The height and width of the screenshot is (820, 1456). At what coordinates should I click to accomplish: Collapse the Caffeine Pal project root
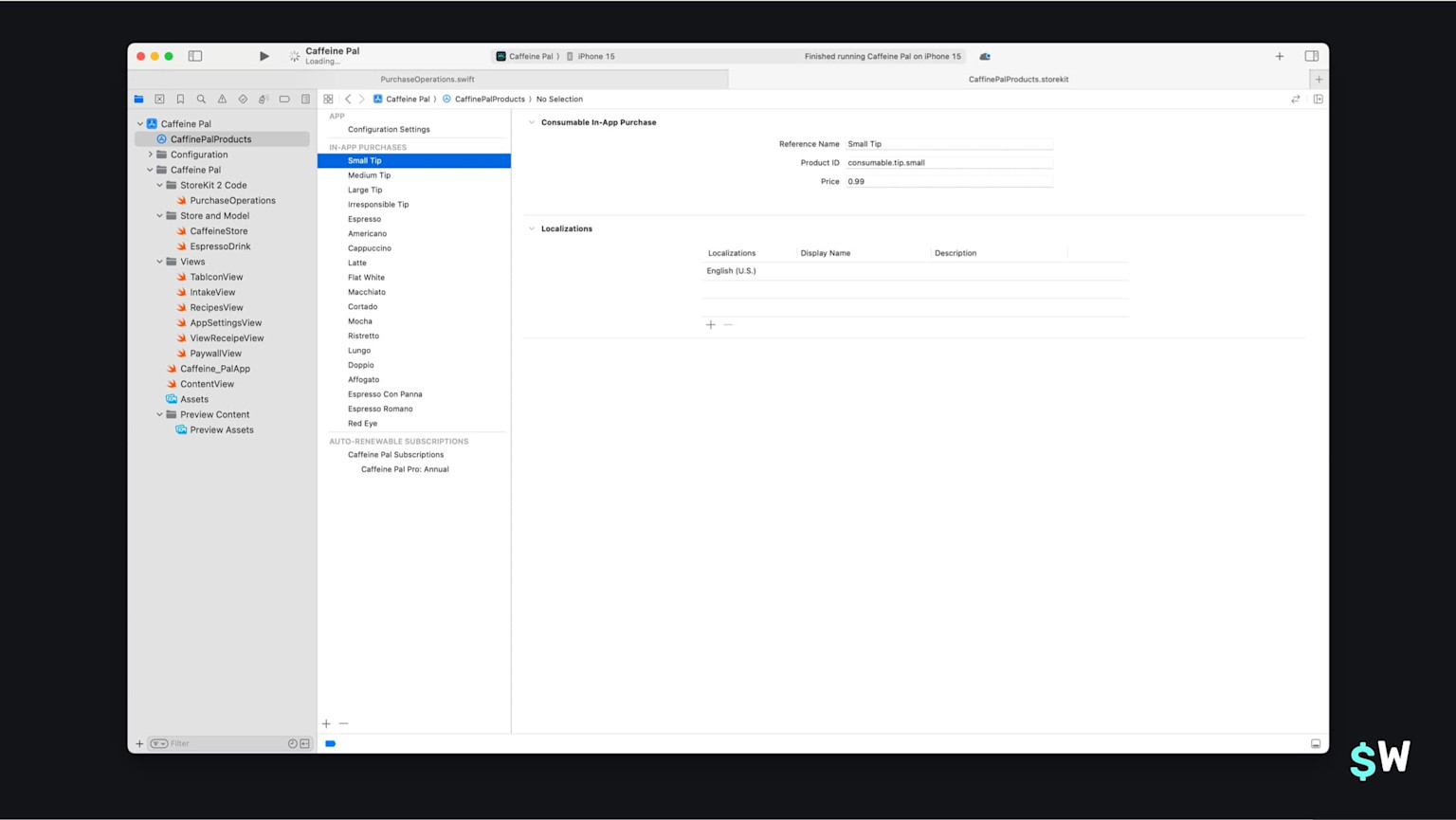[x=140, y=124]
